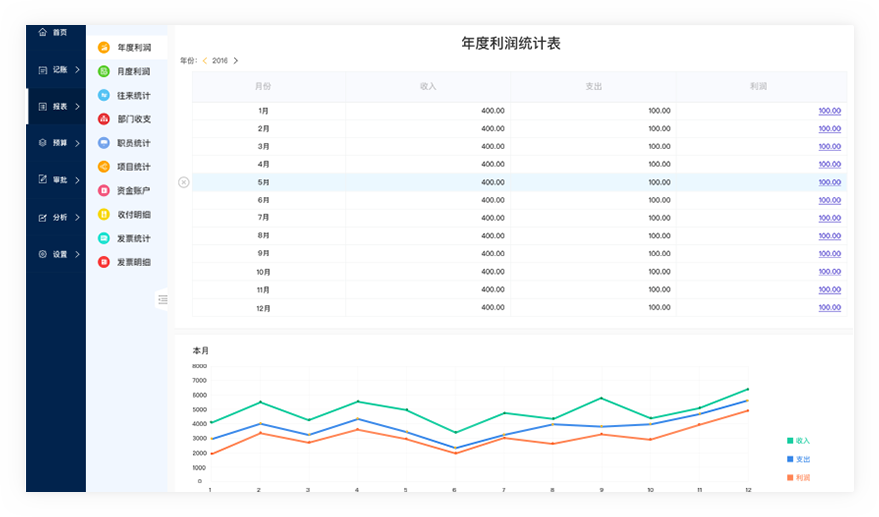Select the 5月 month cell
The image size is (879, 517).
pos(263,182)
